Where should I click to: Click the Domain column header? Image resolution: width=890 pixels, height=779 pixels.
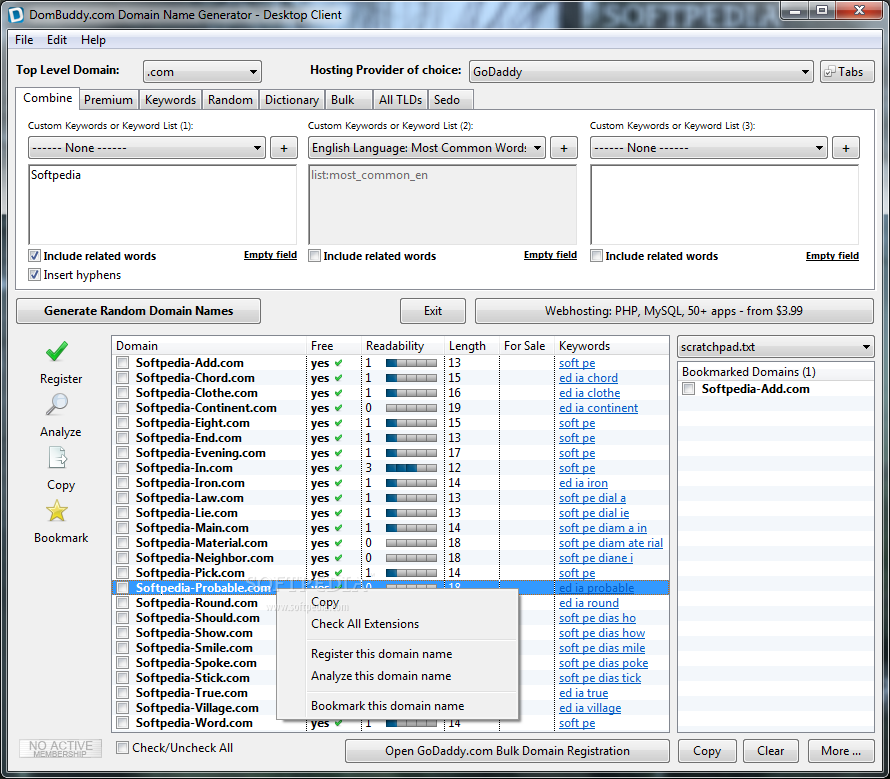tap(209, 346)
